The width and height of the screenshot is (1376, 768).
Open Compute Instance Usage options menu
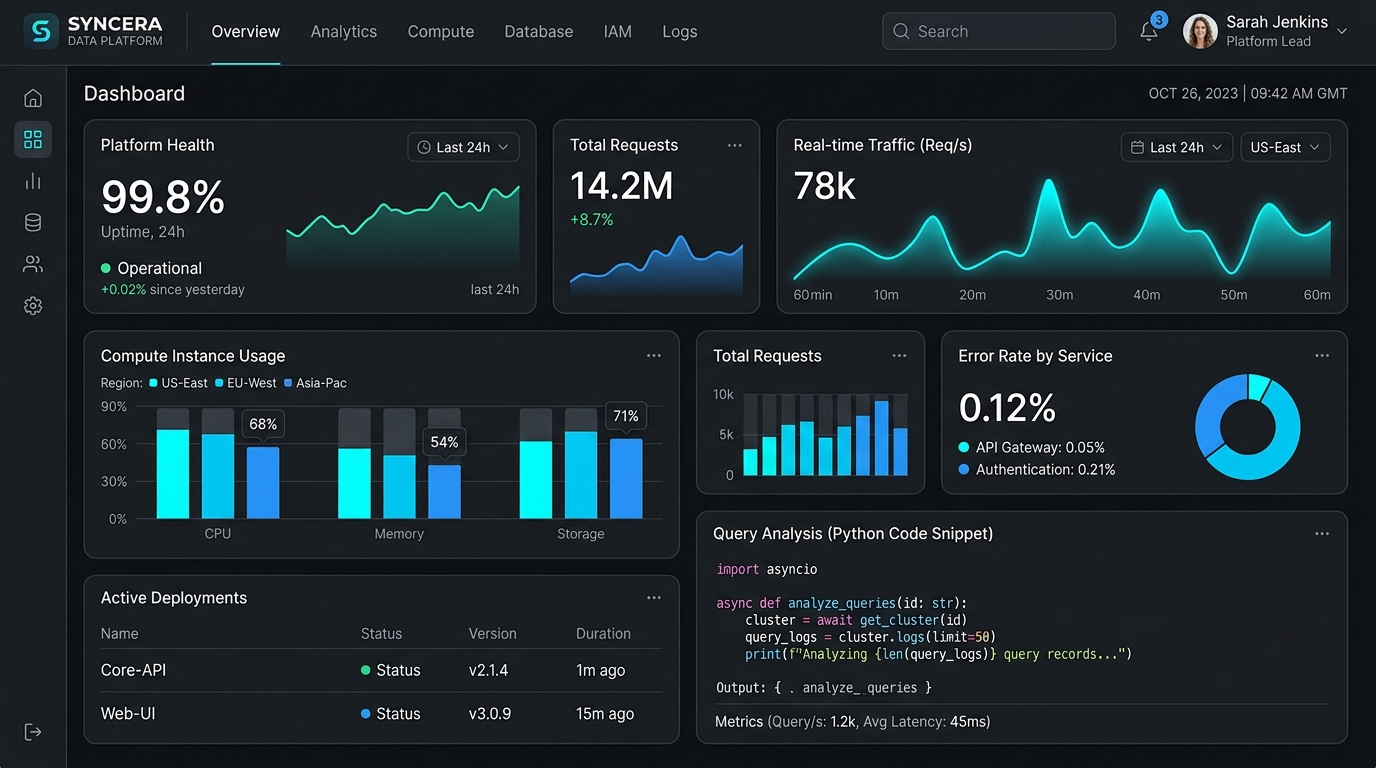tap(654, 356)
